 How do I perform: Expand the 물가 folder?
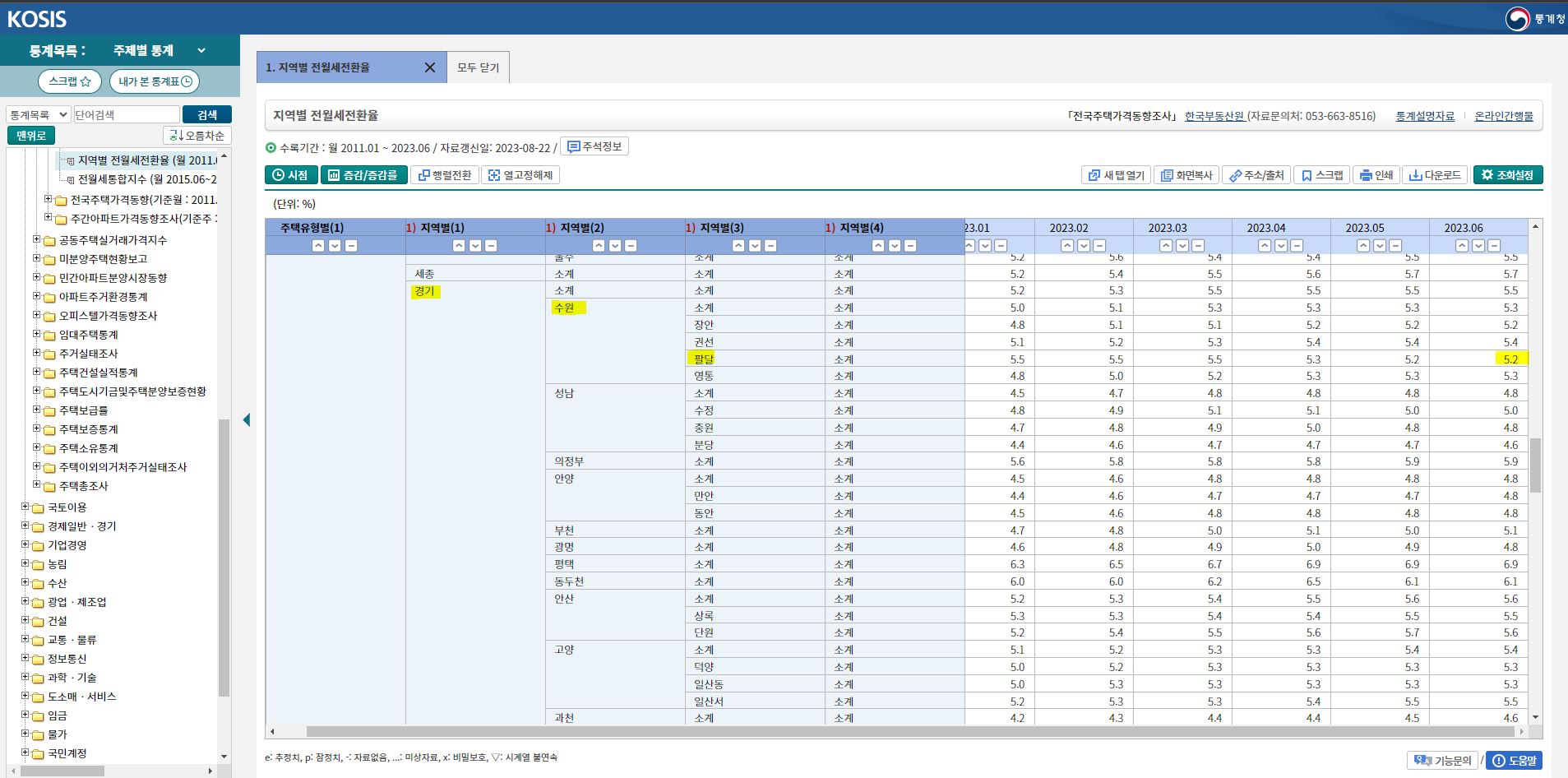(25, 734)
